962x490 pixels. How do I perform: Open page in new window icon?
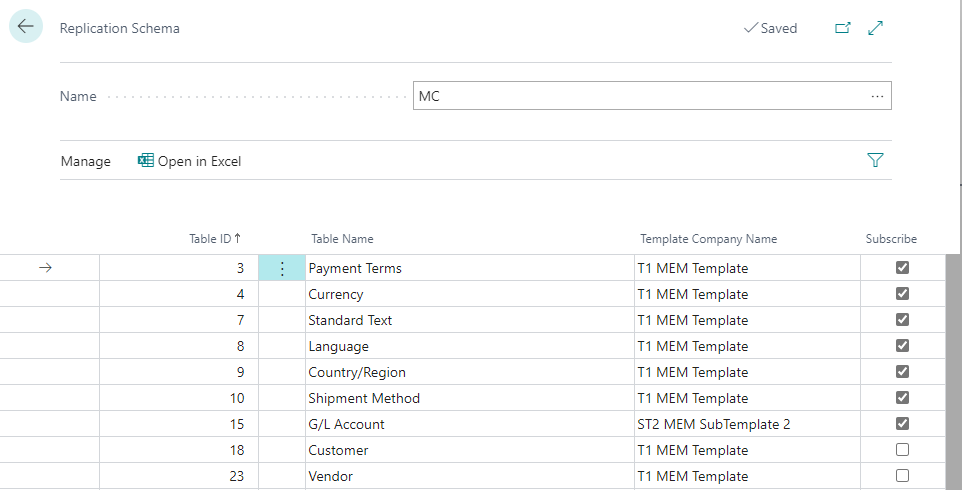[842, 28]
